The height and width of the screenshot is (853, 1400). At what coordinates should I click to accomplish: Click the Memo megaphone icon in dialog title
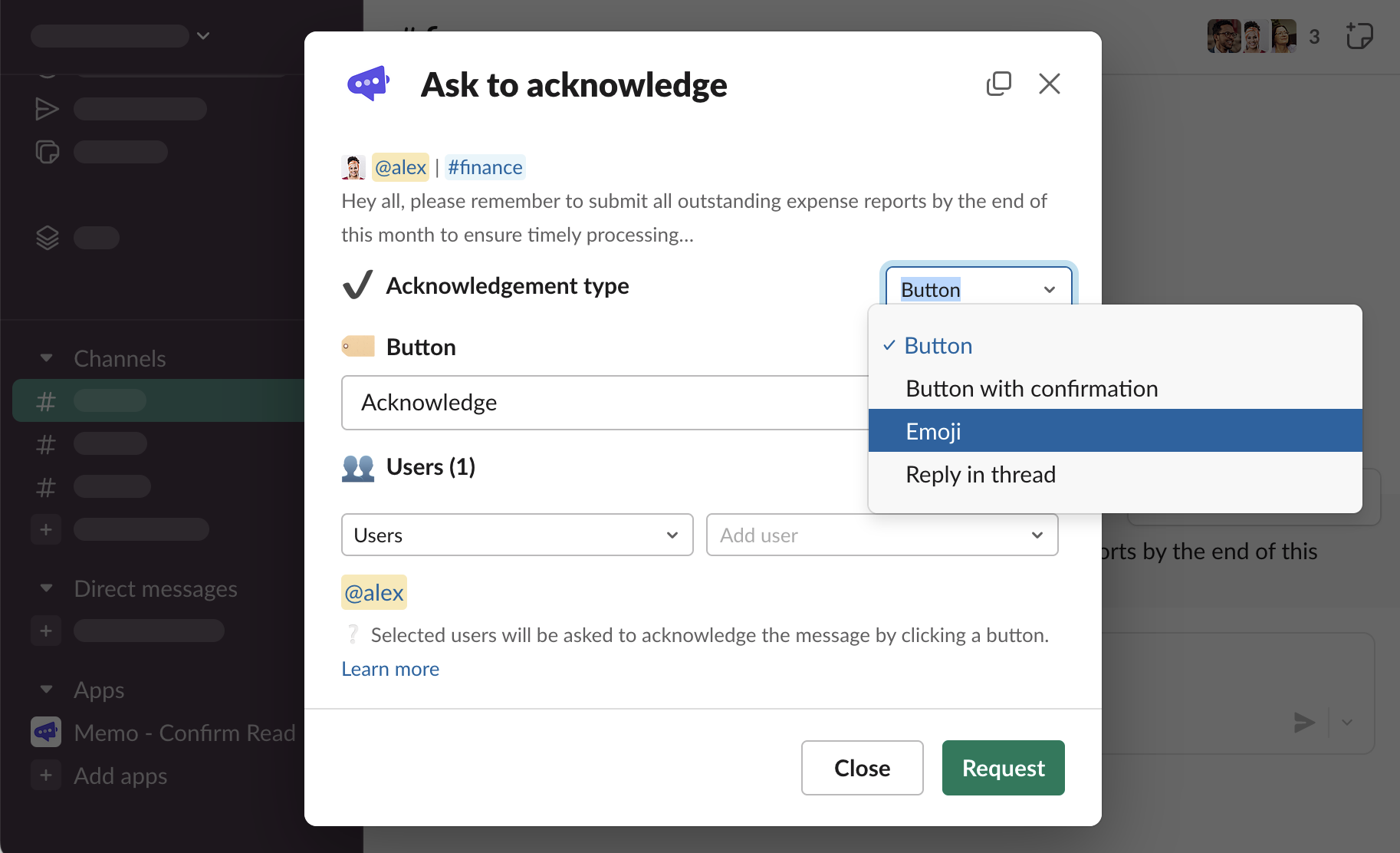[369, 84]
